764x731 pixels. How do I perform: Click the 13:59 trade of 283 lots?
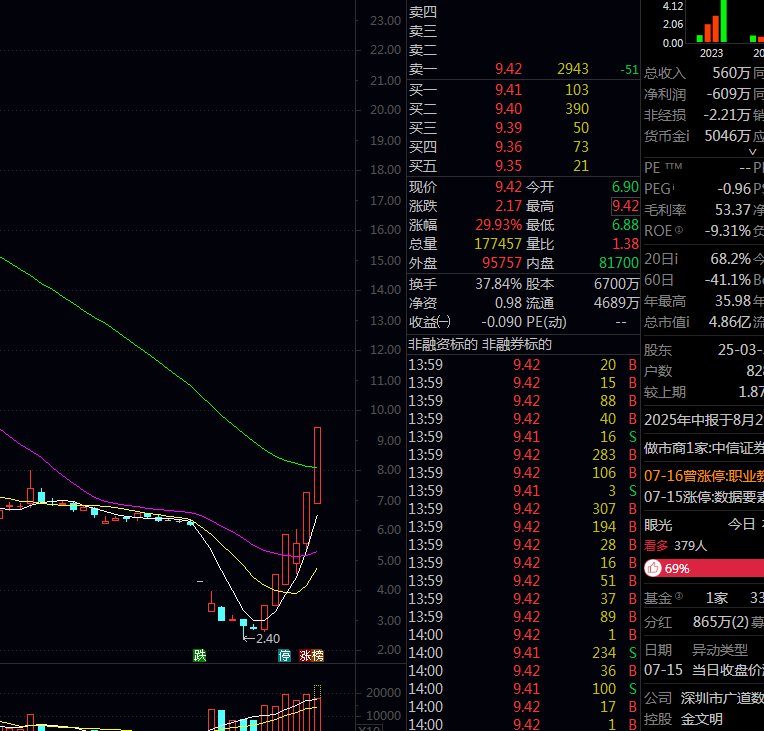point(523,455)
